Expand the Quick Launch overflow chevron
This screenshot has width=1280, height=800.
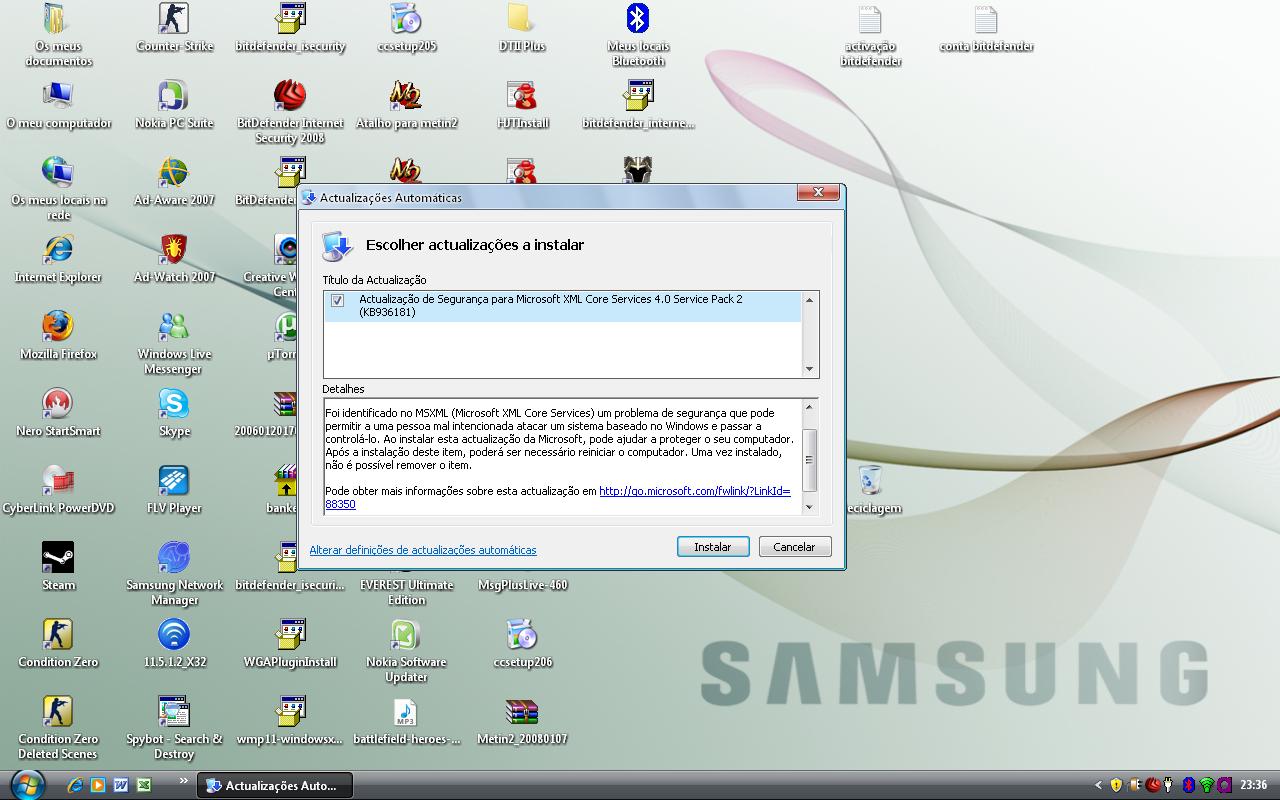[x=183, y=781]
